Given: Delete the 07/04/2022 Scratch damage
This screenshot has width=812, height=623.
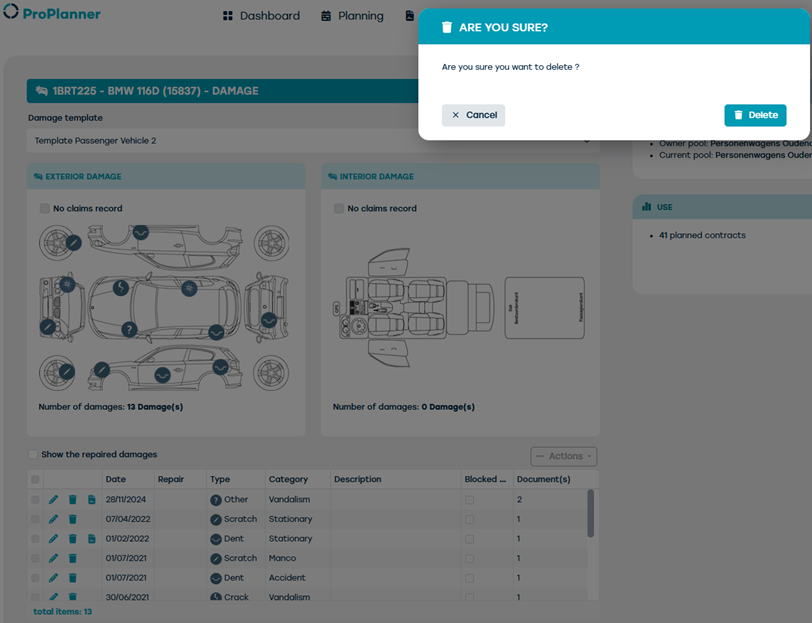Looking at the screenshot, I should point(72,519).
